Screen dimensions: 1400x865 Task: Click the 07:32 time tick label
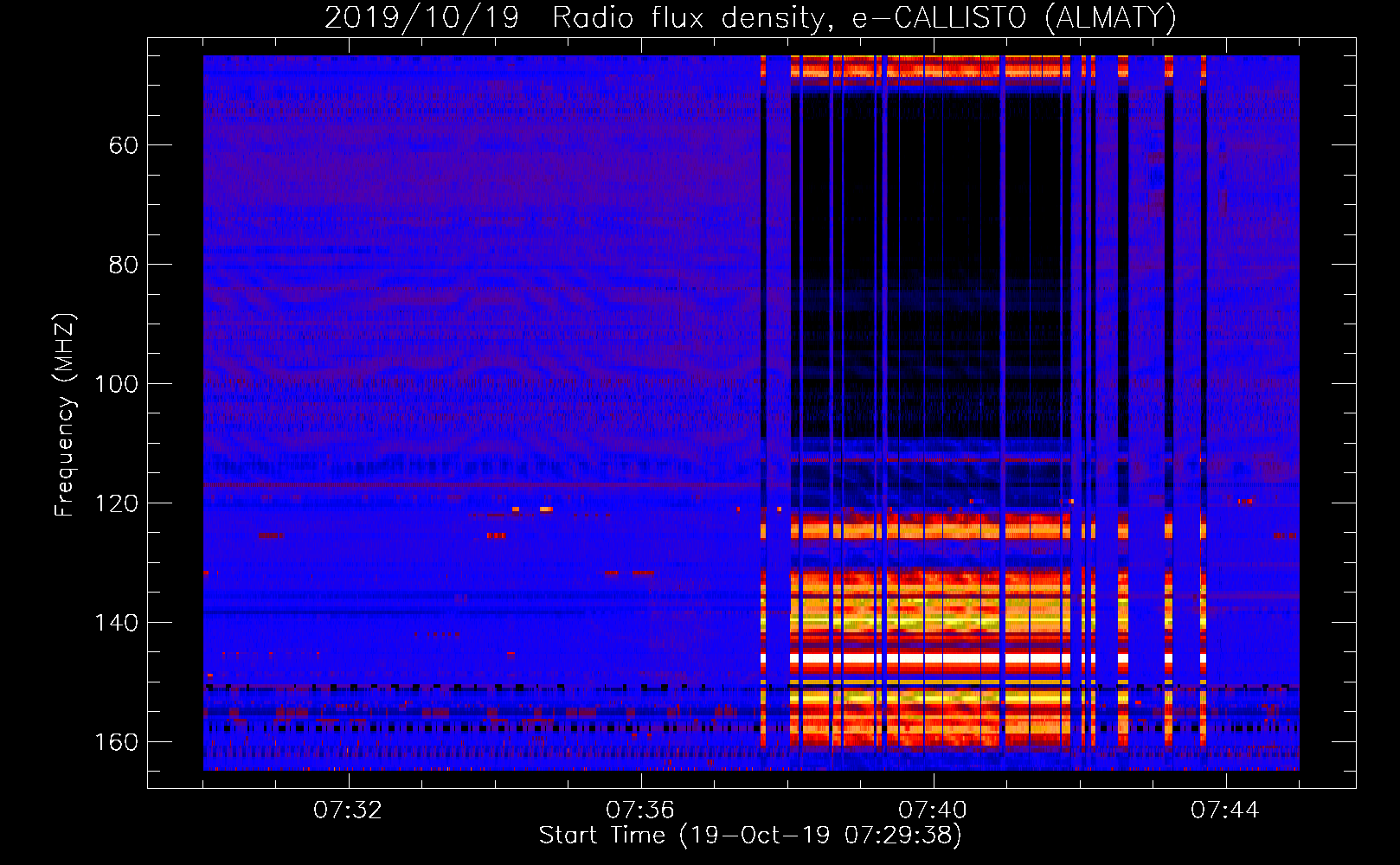348,811
